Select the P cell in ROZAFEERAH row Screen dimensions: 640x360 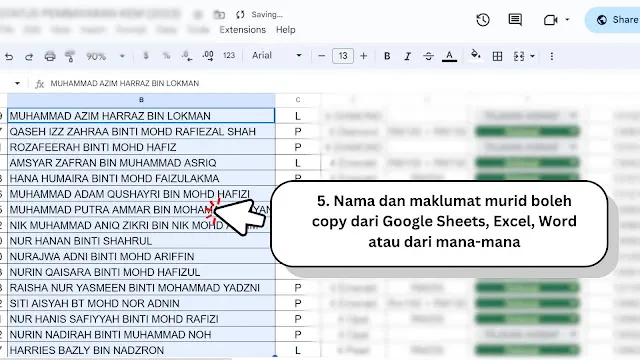[x=298, y=147]
